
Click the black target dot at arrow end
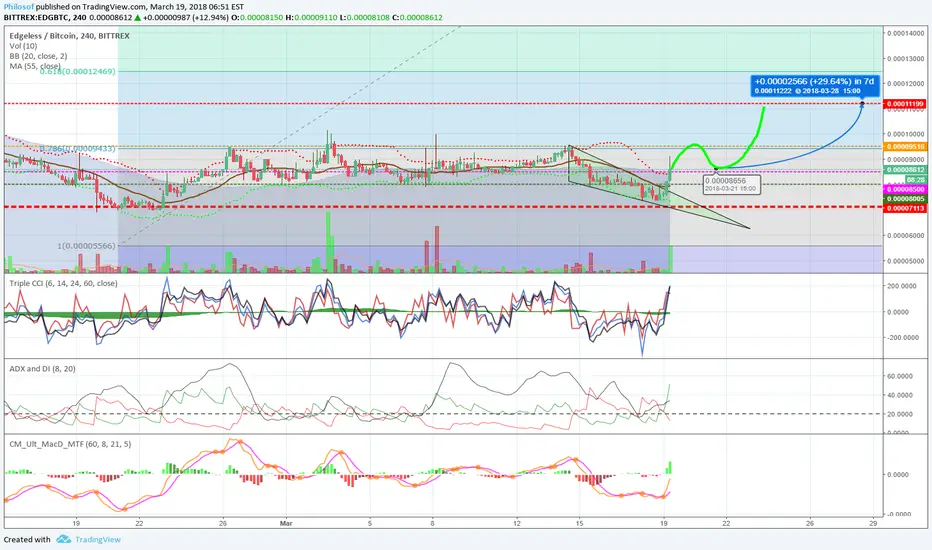862,105
